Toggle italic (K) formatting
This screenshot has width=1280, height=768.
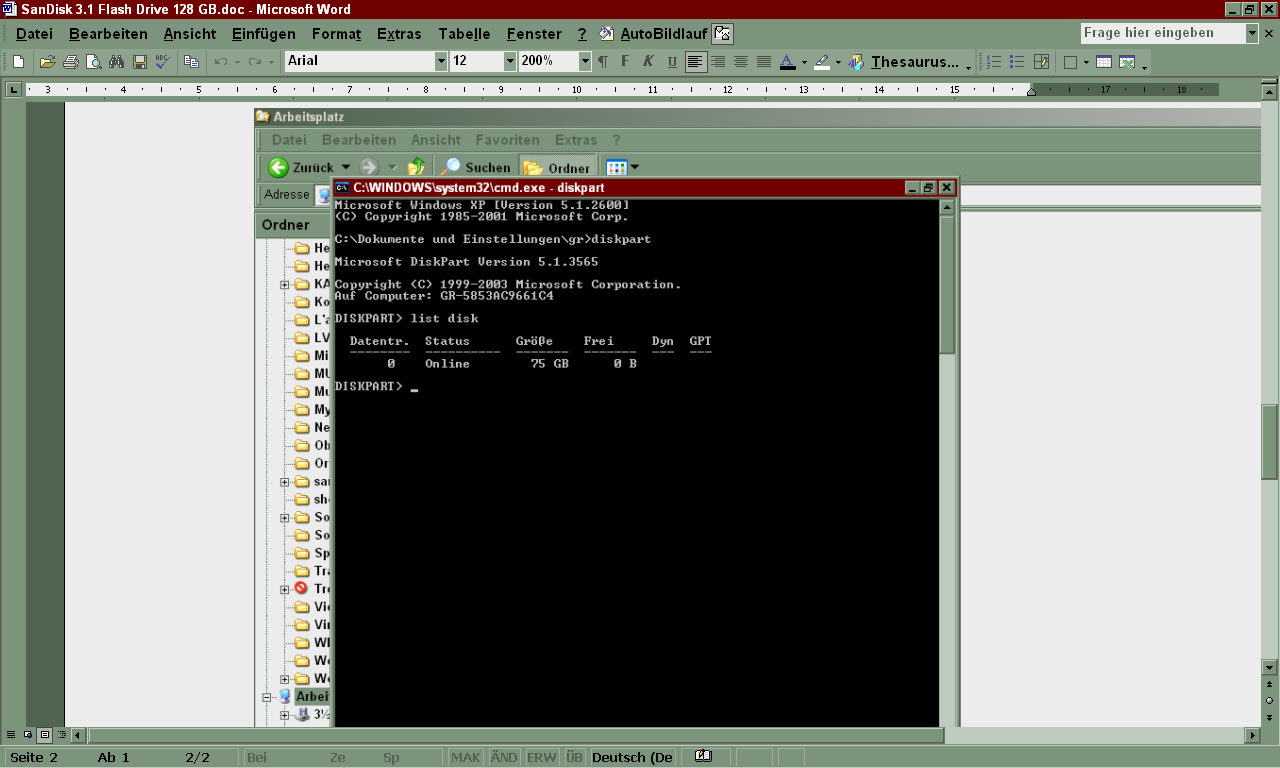coord(648,62)
